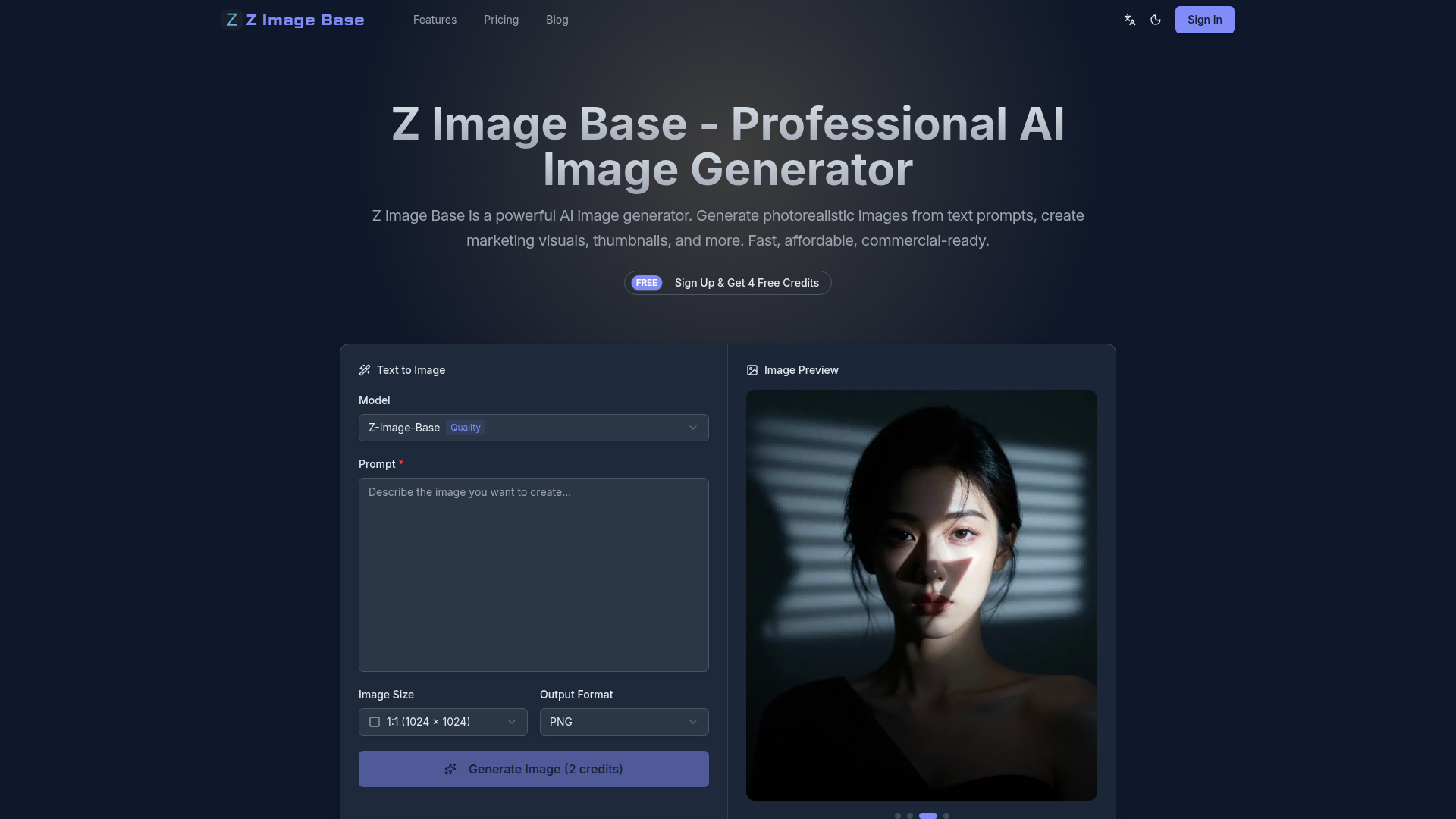Open the language translation selector
1456x819 pixels.
1130,20
